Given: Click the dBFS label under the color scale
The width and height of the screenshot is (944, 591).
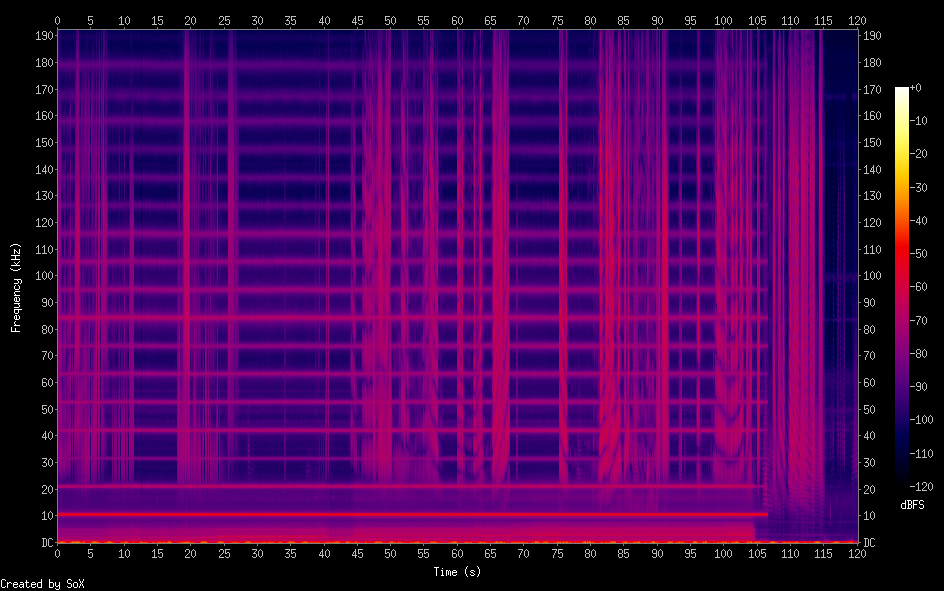Looking at the screenshot, I should coord(912,505).
